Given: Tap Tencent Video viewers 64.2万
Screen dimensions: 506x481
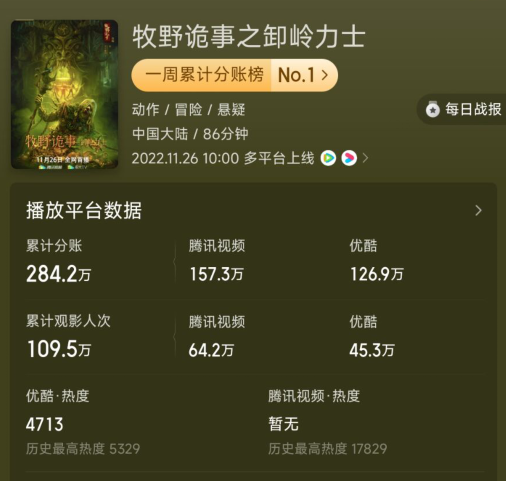Looking at the screenshot, I should point(211,350).
